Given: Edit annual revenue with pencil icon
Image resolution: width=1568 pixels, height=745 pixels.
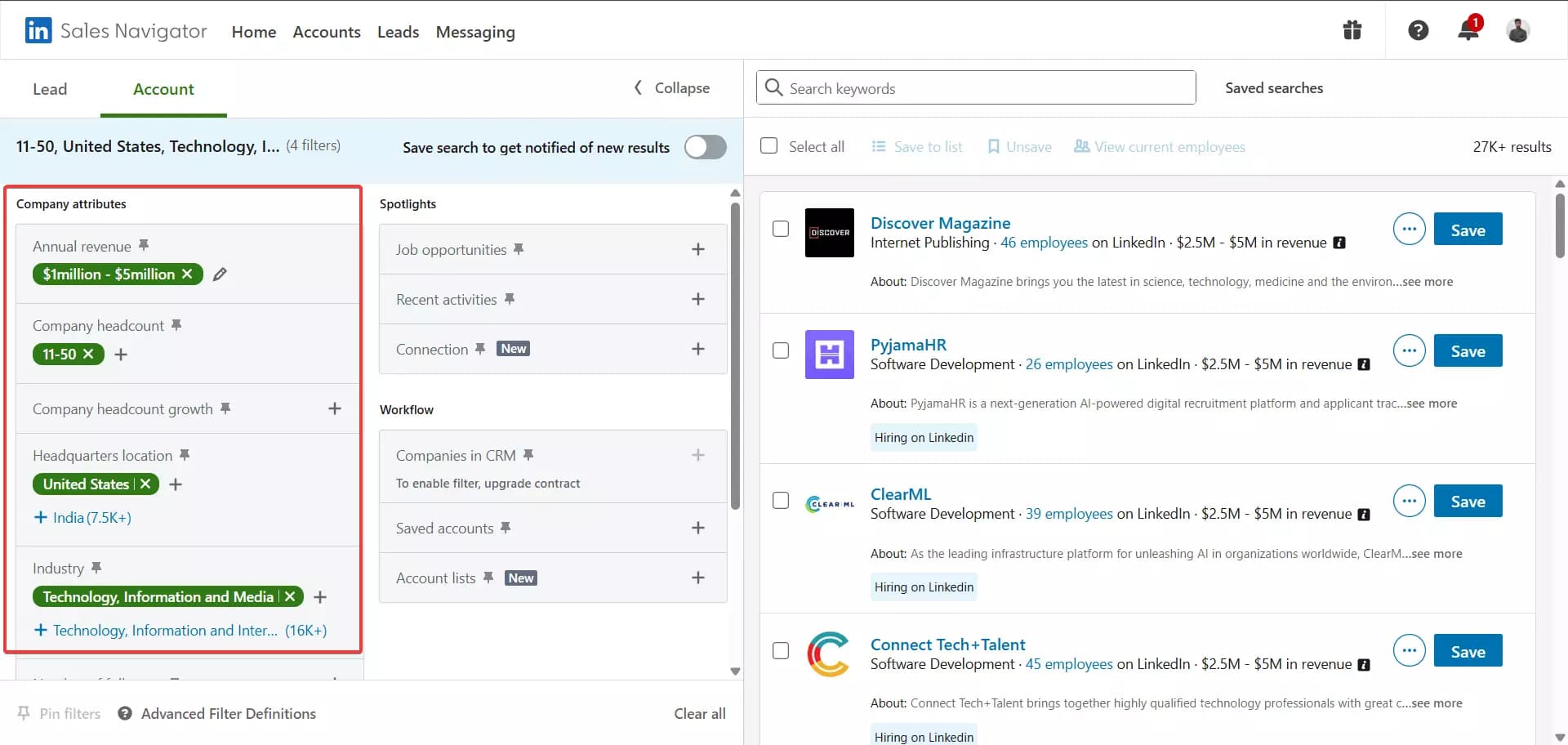Looking at the screenshot, I should [x=220, y=274].
